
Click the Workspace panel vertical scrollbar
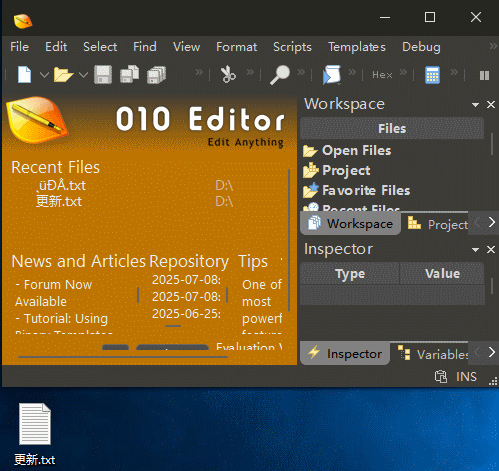pos(492,144)
